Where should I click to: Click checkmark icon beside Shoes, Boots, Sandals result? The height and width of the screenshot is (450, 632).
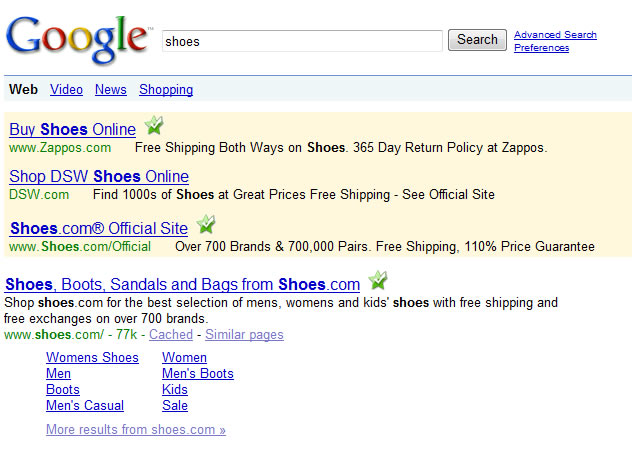coord(378,280)
